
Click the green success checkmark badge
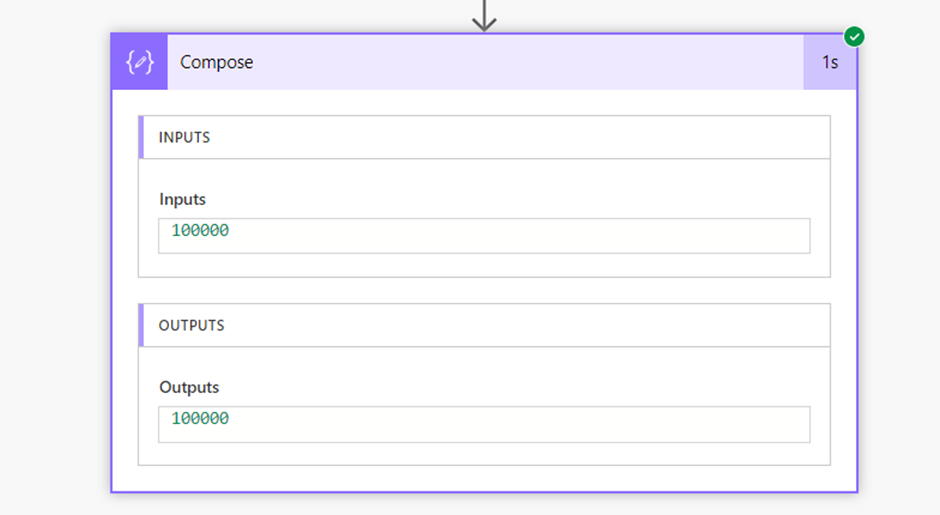point(854,37)
